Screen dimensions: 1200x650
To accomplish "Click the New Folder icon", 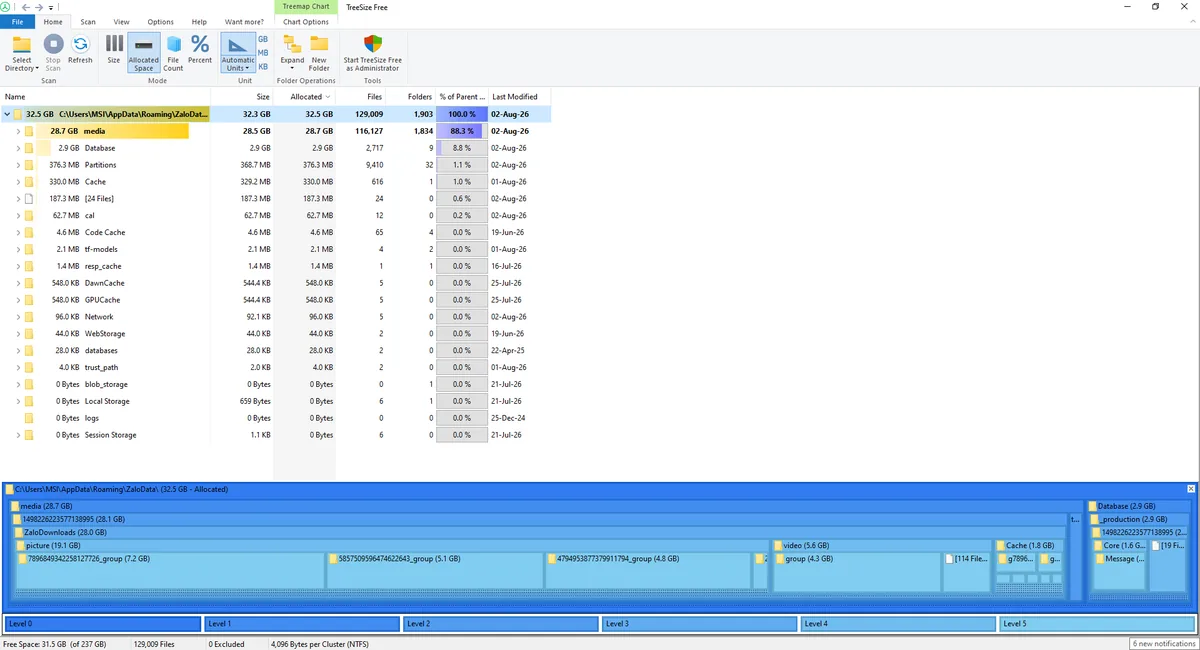I will tap(319, 44).
